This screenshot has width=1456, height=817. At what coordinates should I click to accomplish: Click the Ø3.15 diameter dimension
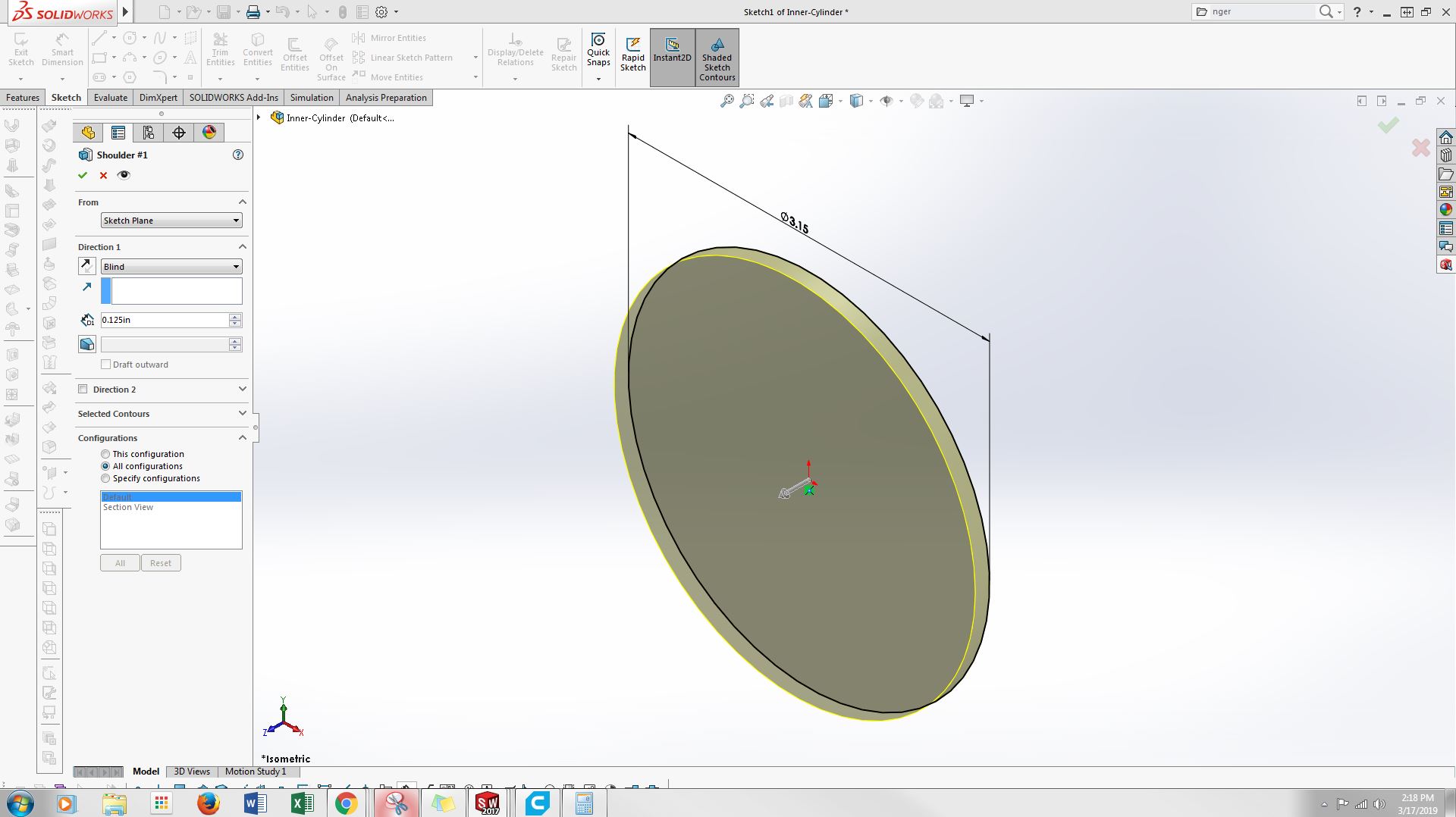tap(795, 223)
